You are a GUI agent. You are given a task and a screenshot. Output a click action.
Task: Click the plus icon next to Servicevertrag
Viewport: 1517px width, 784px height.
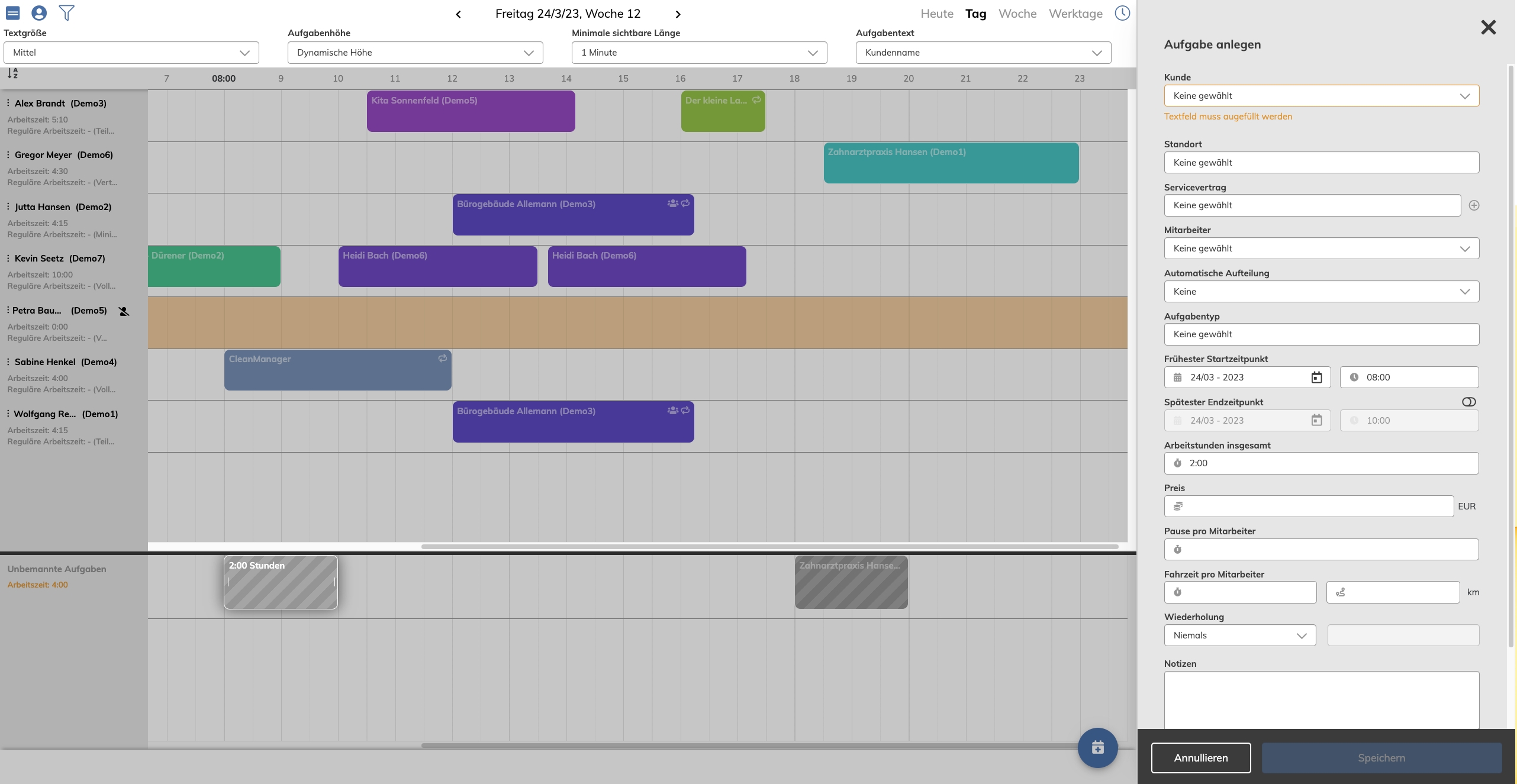click(1474, 205)
